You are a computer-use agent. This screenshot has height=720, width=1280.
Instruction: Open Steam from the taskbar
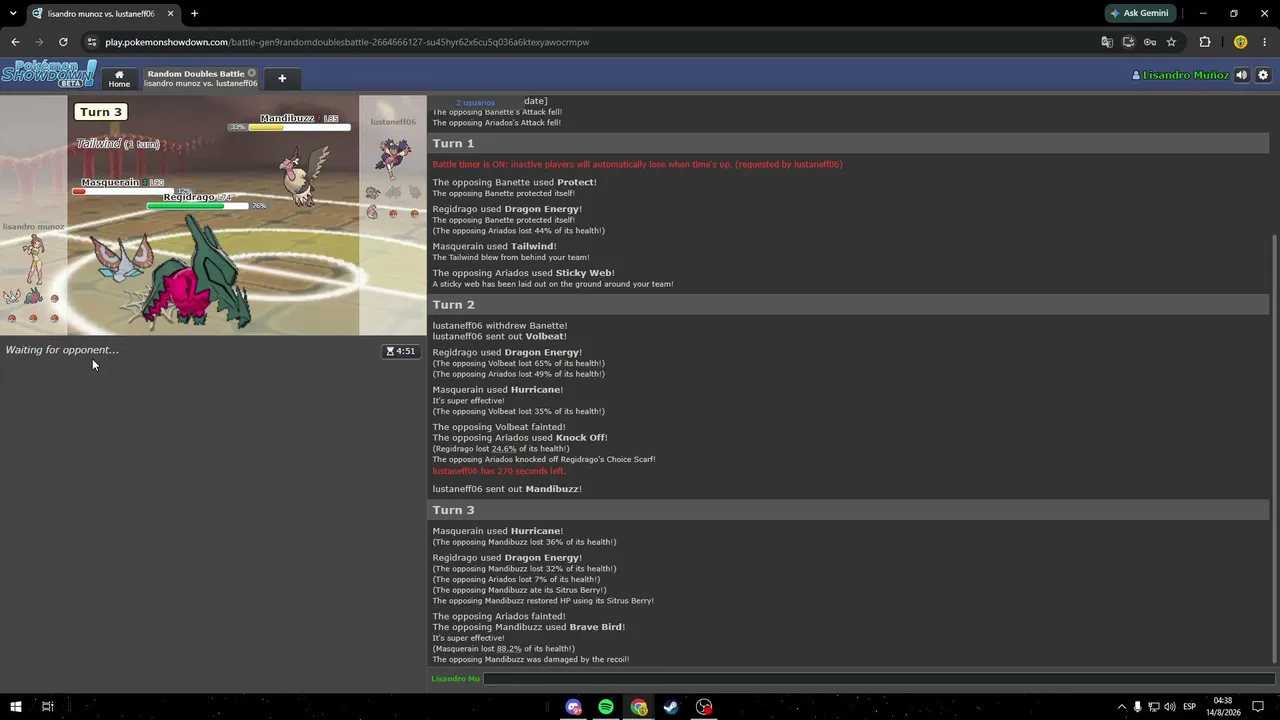[x=671, y=707]
